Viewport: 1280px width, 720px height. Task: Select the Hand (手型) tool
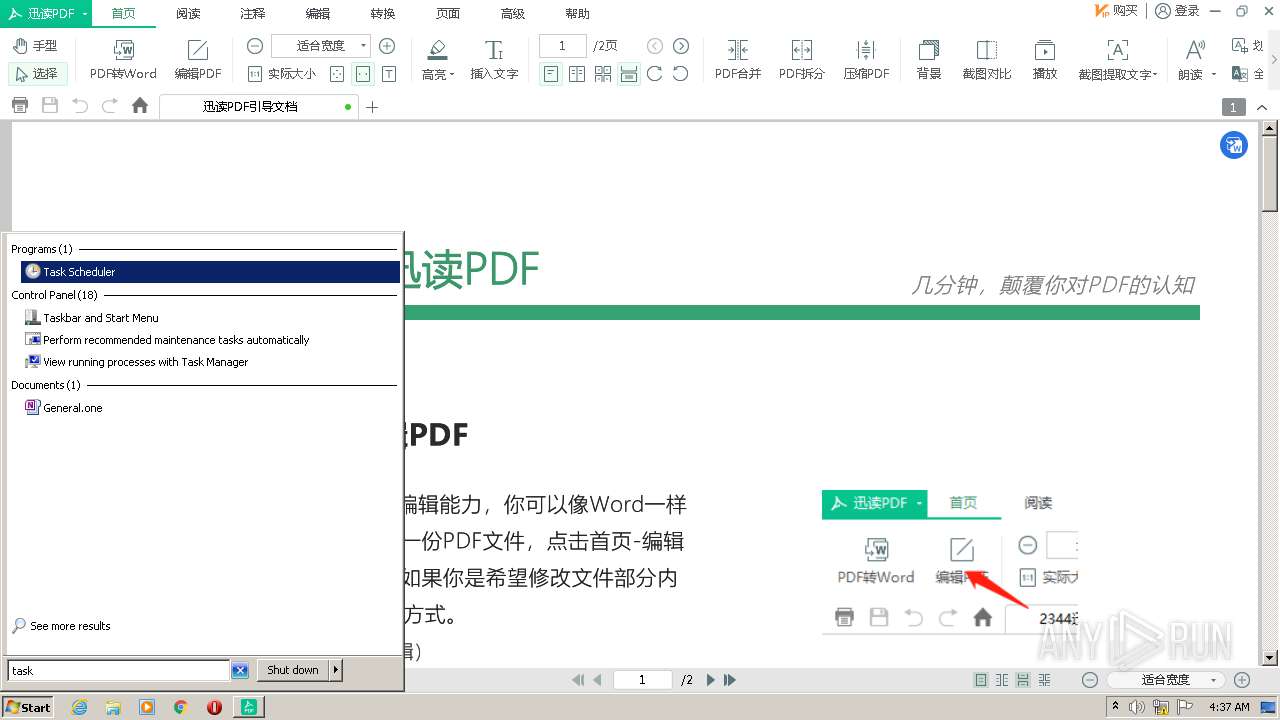click(x=36, y=46)
